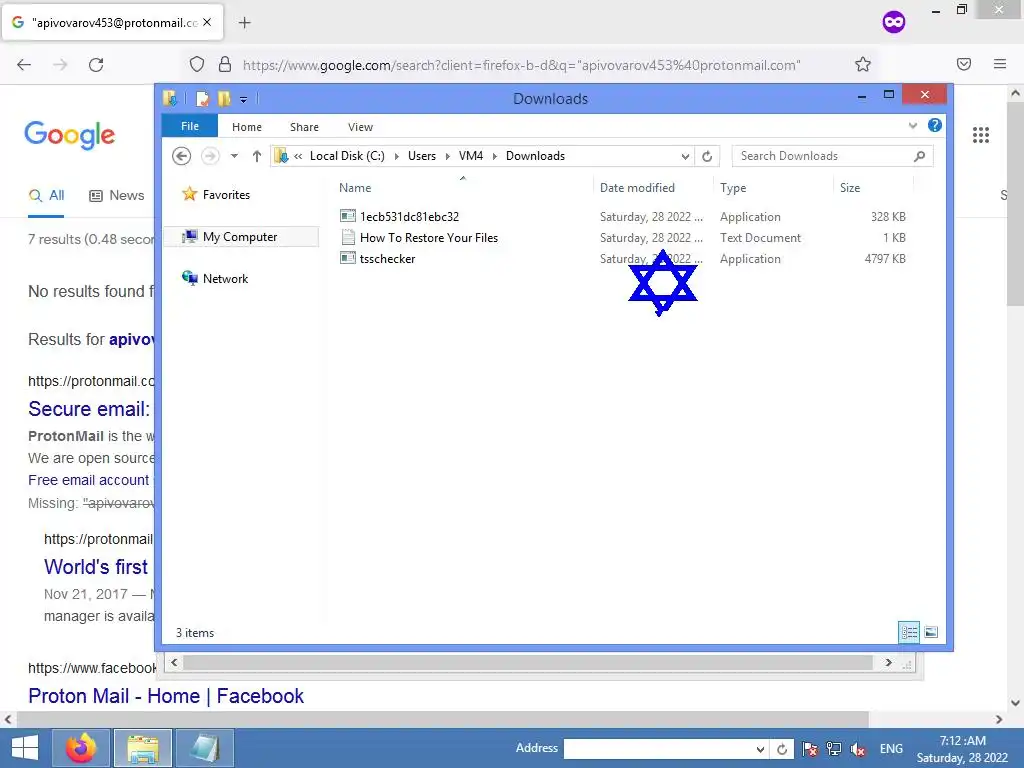Open a new Firefox tab
Image resolution: width=1024 pixels, height=768 pixels.
[244, 23]
